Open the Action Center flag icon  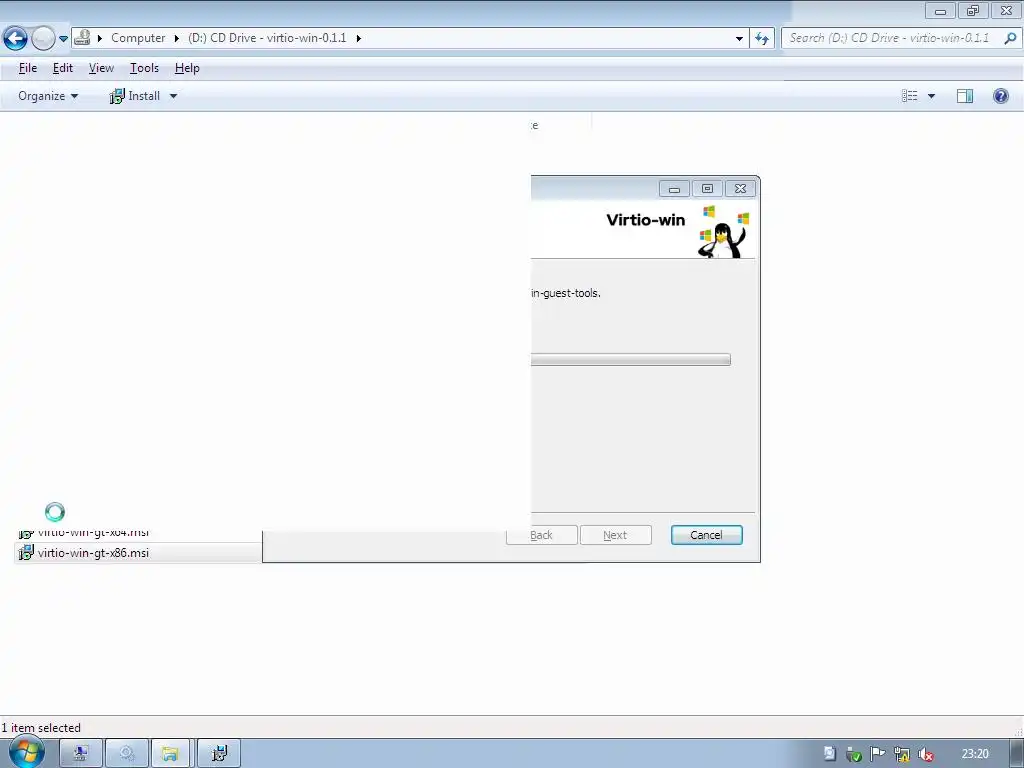[877, 754]
